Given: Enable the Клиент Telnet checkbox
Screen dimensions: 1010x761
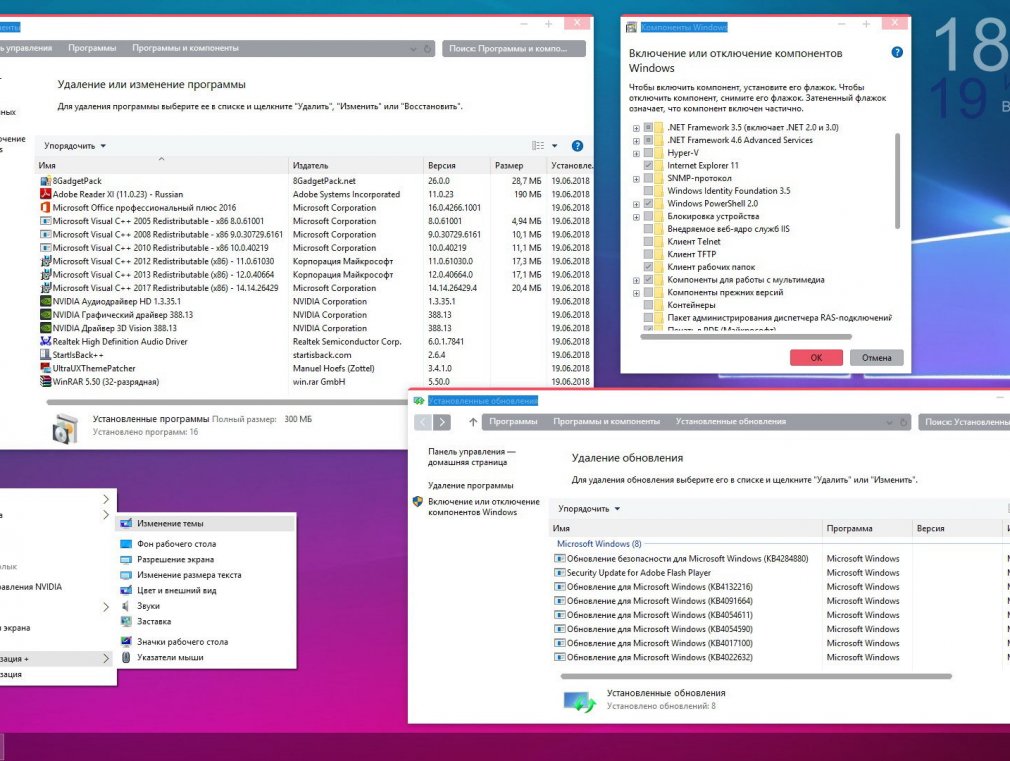Looking at the screenshot, I should [x=649, y=242].
